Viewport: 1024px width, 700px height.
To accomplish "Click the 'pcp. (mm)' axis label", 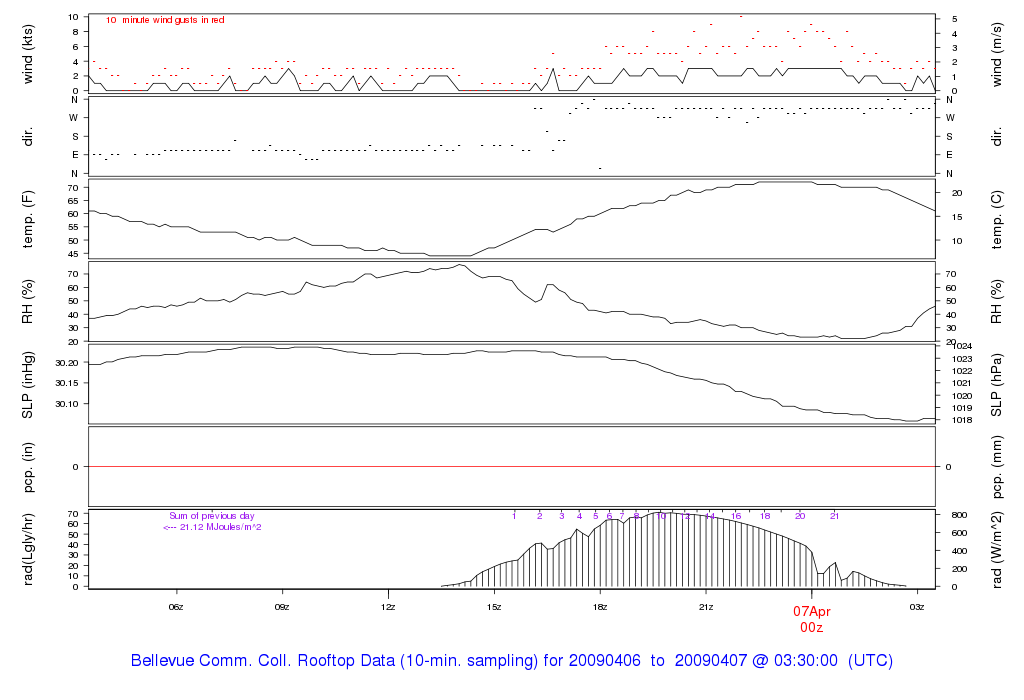I will coord(997,468).
